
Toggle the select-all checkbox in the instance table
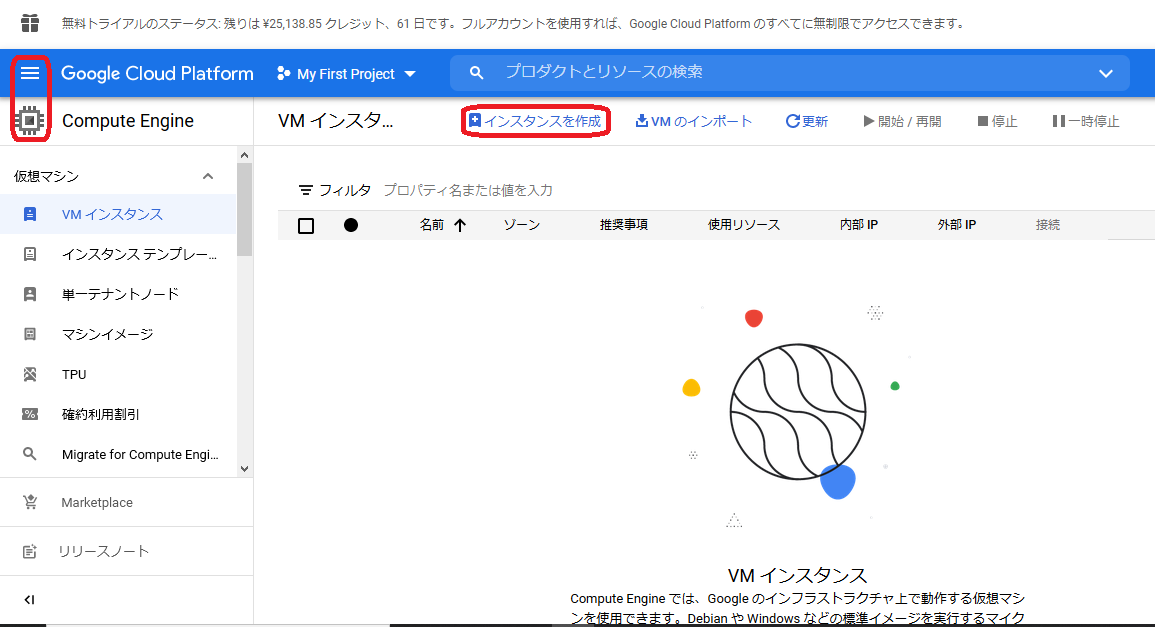pos(306,225)
